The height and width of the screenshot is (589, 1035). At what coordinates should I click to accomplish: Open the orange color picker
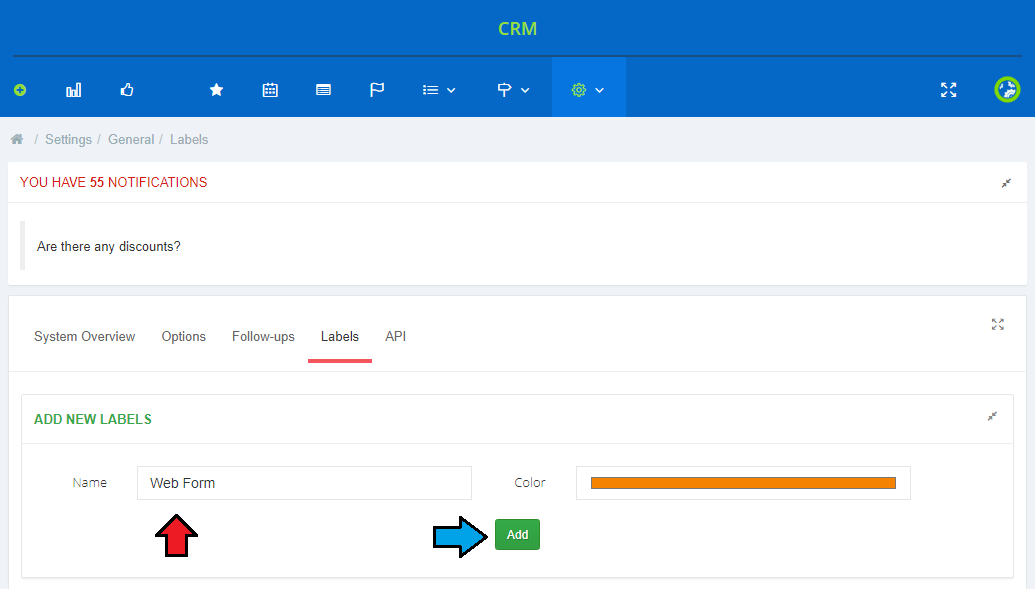(743, 483)
